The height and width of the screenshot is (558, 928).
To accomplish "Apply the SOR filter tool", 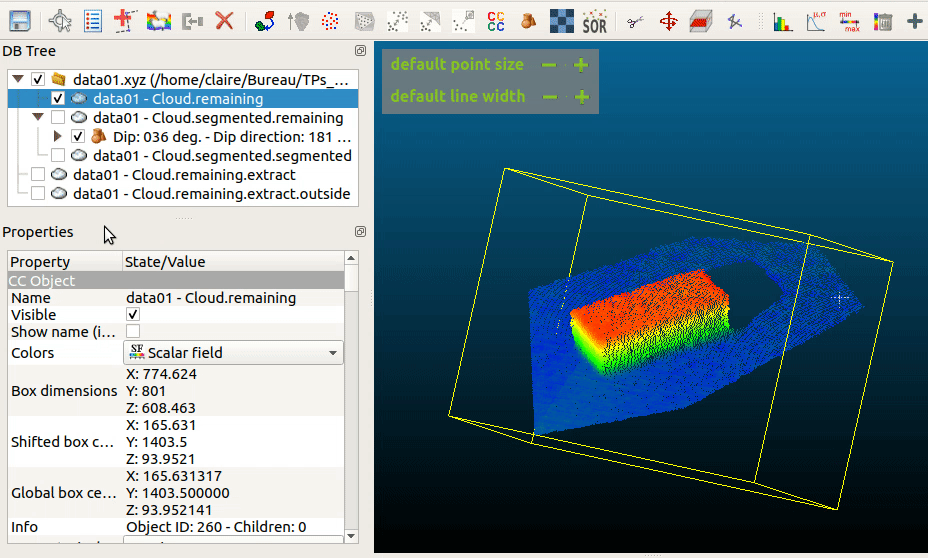I will click(594, 22).
